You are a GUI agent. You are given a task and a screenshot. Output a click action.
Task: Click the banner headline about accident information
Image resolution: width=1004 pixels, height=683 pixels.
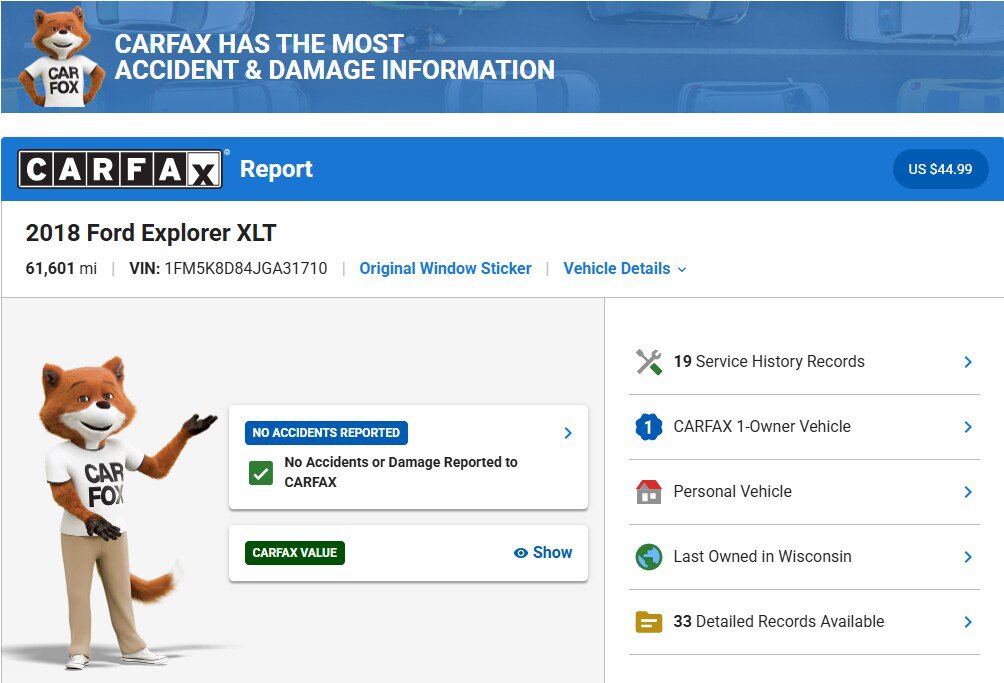pos(334,57)
